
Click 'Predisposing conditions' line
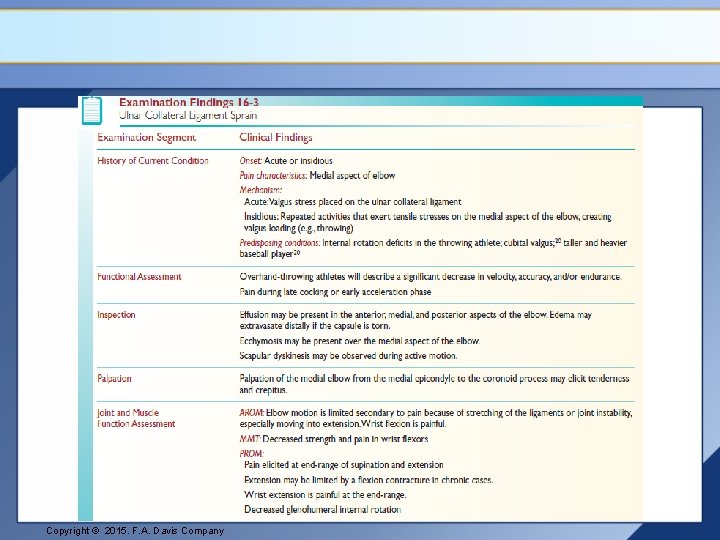[433, 248]
